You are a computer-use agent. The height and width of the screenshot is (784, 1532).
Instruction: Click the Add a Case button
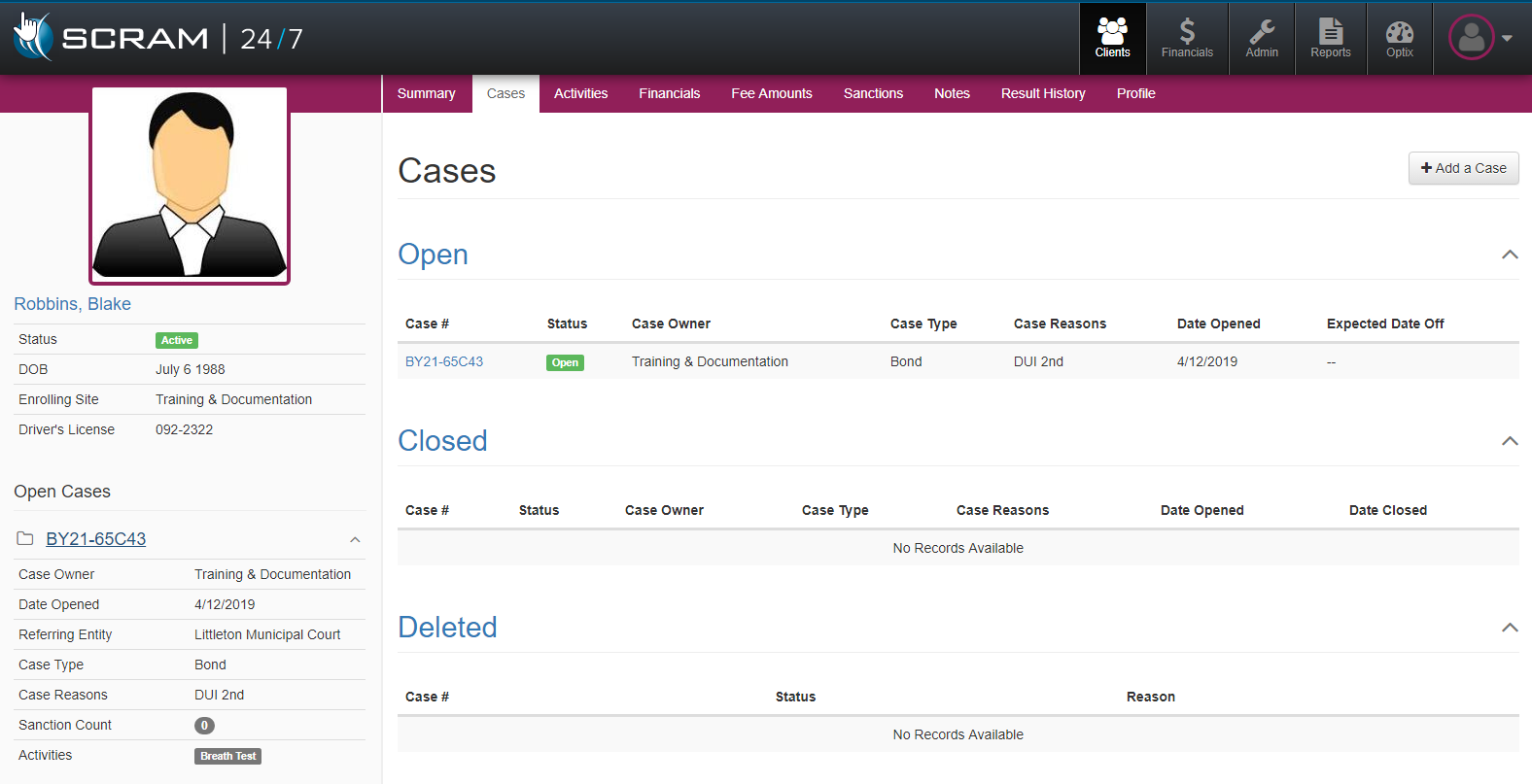click(1463, 168)
